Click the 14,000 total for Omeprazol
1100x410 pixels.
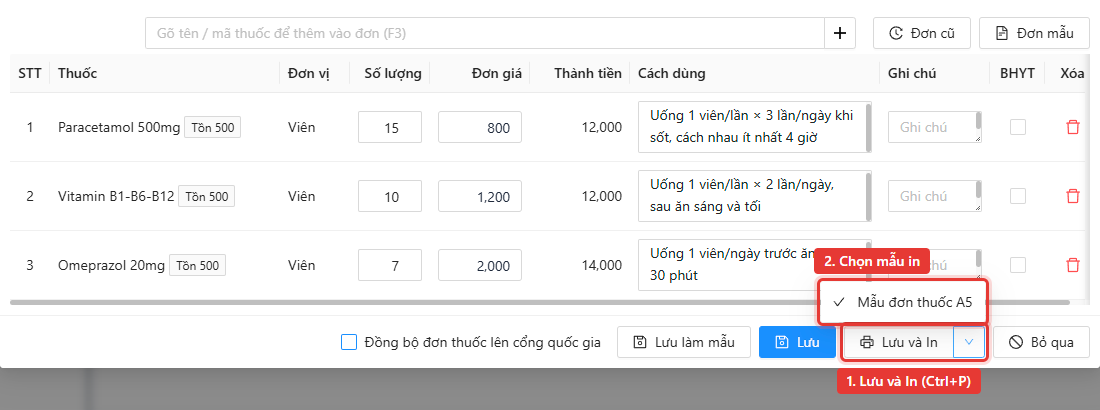(x=601, y=265)
